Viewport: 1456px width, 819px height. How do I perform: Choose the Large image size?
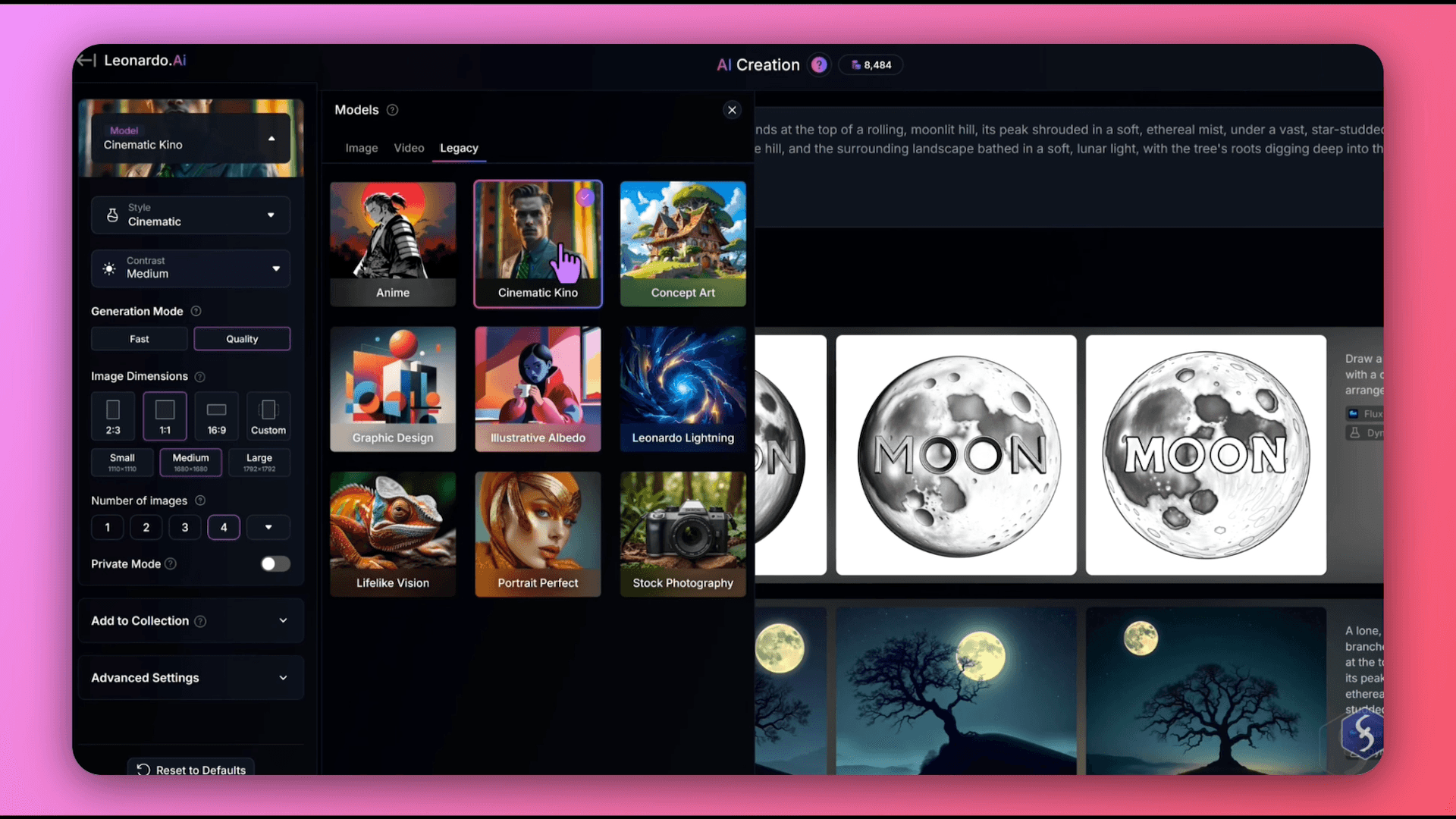[259, 462]
